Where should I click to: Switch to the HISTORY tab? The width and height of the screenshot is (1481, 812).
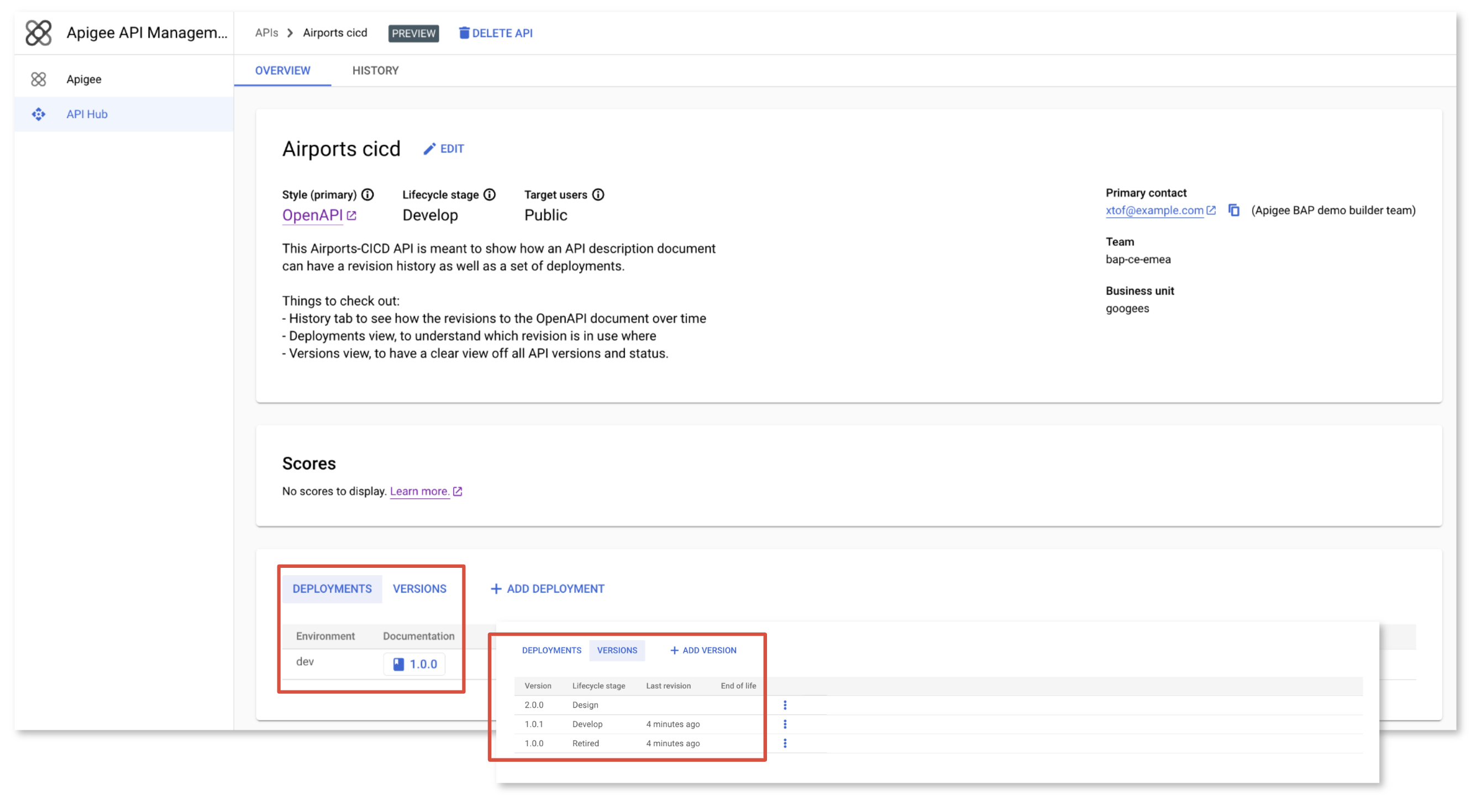click(375, 71)
